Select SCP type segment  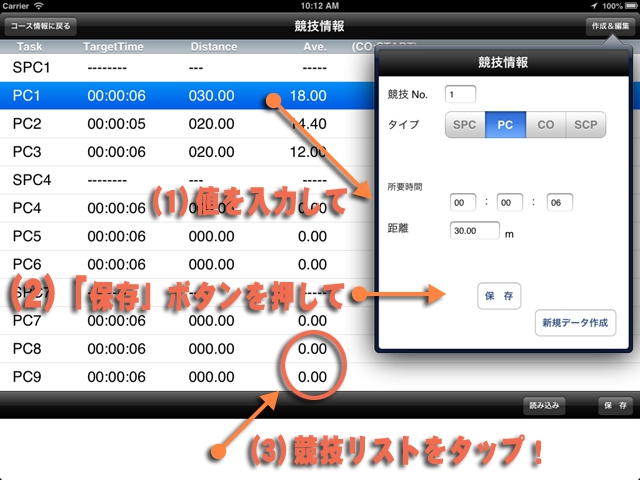point(586,125)
